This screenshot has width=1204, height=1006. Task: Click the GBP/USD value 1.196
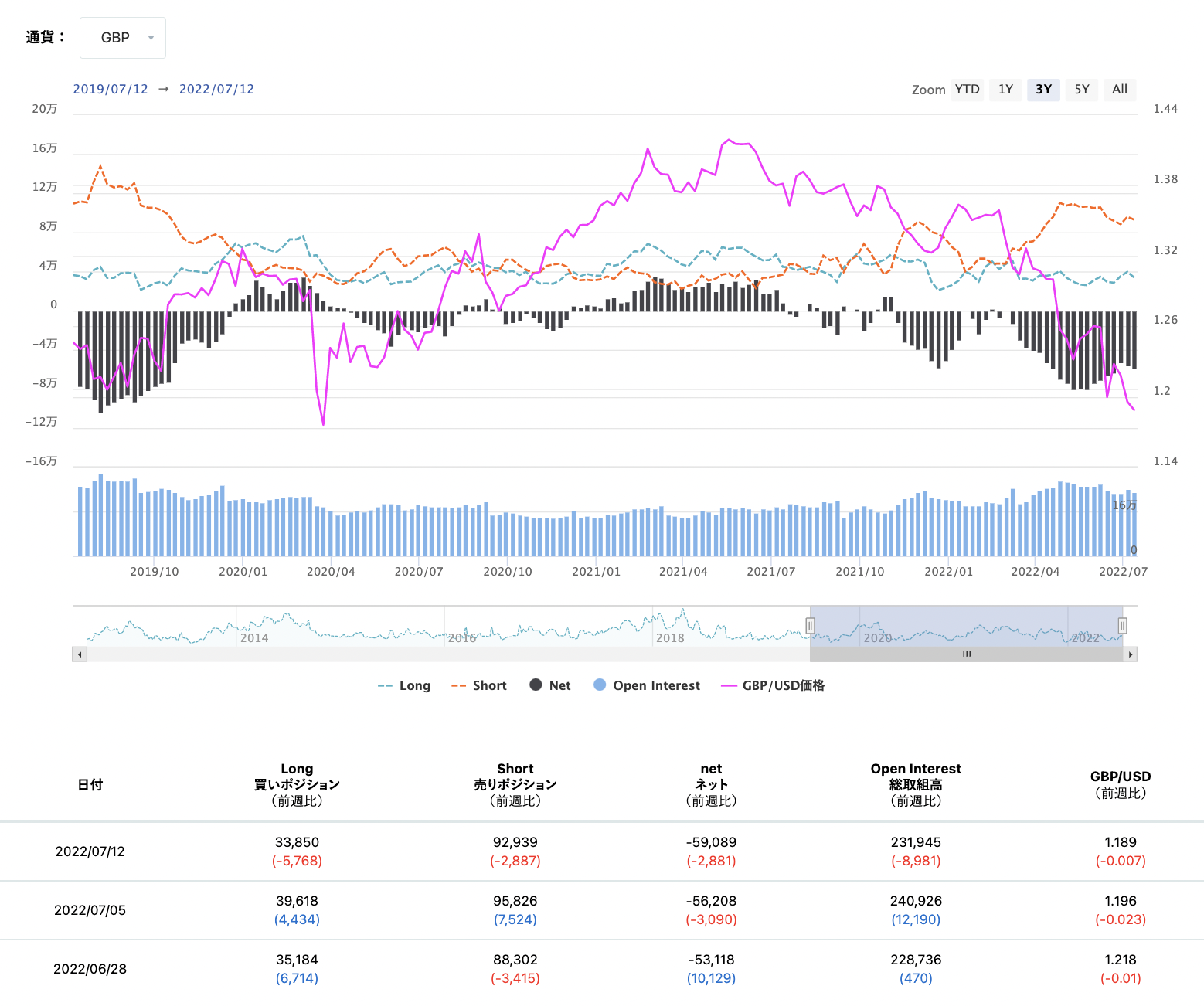tap(1121, 901)
